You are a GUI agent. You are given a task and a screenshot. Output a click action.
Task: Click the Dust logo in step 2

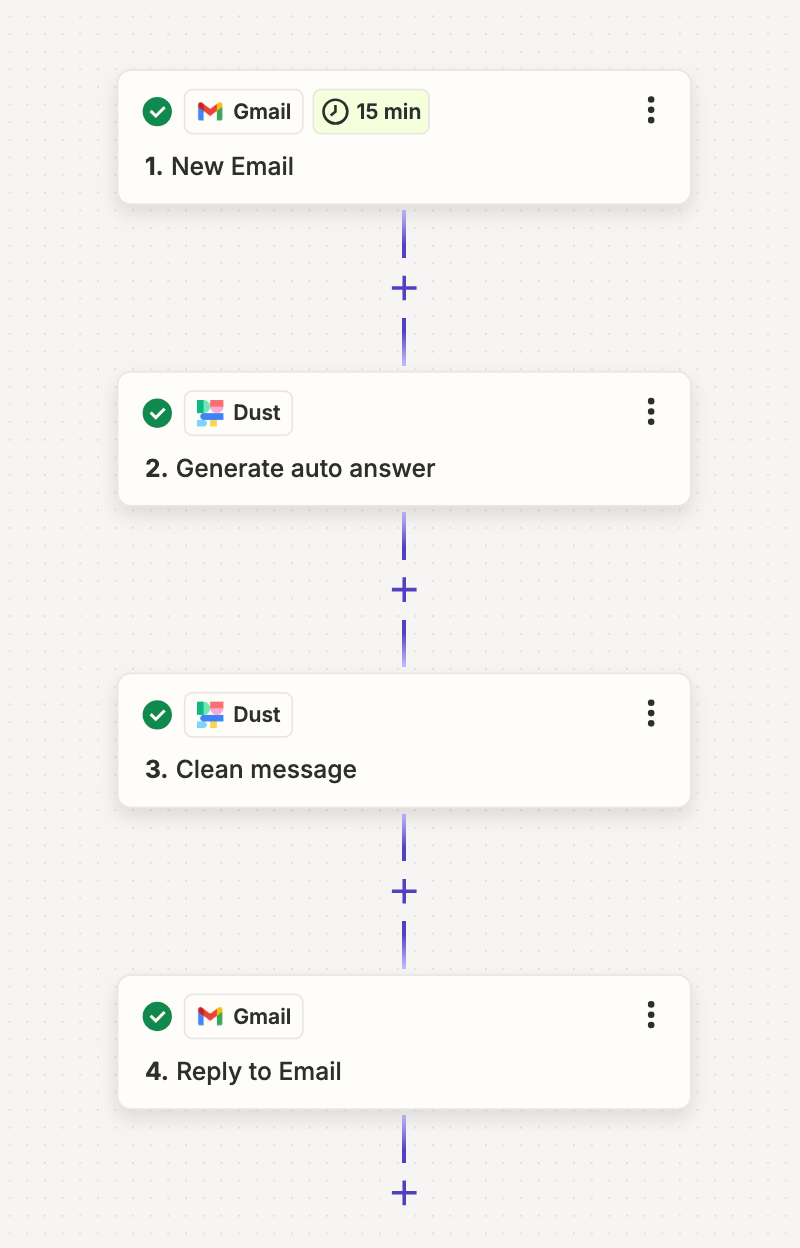[210, 413]
